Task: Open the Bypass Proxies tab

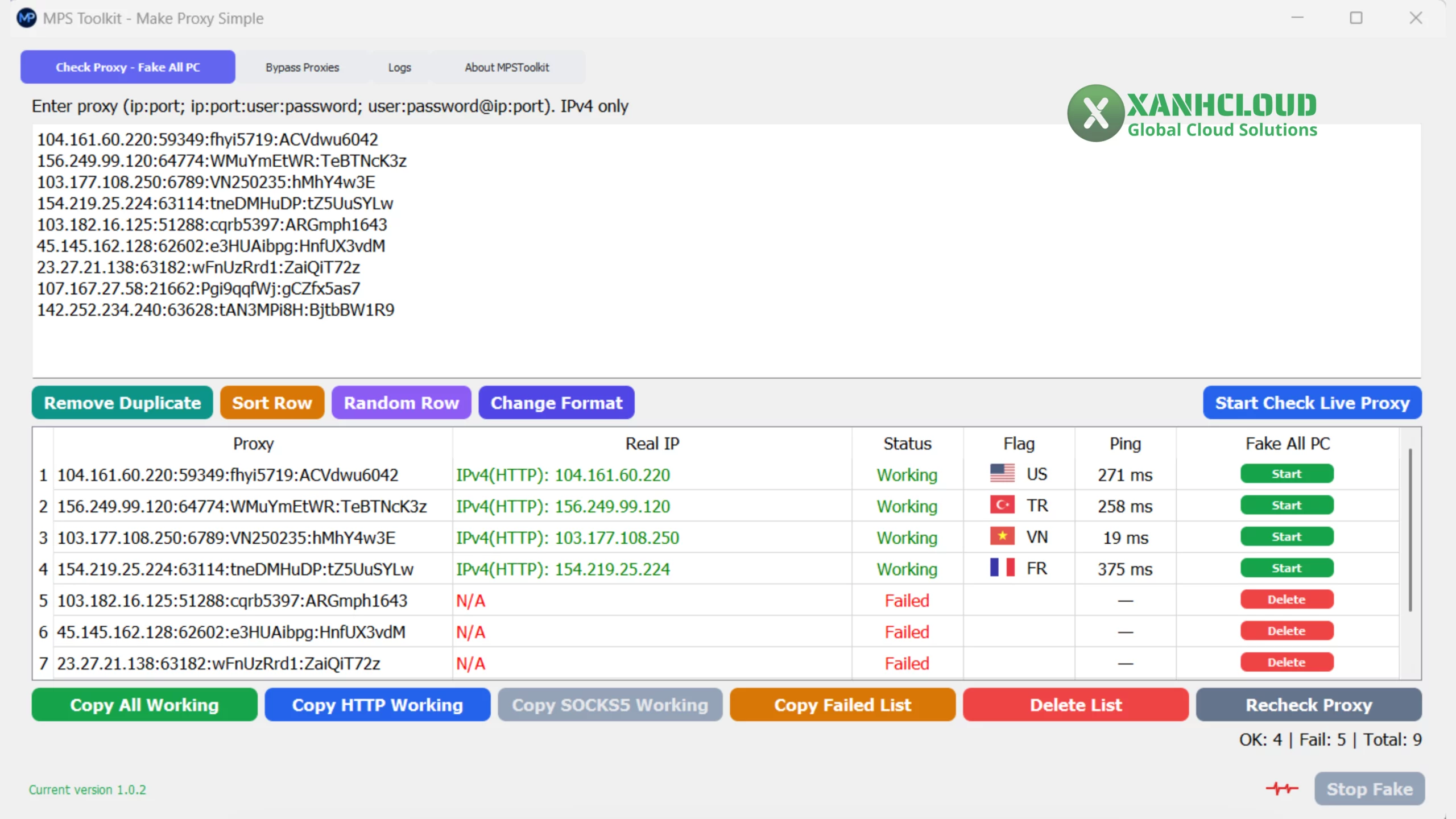Action: (302, 67)
